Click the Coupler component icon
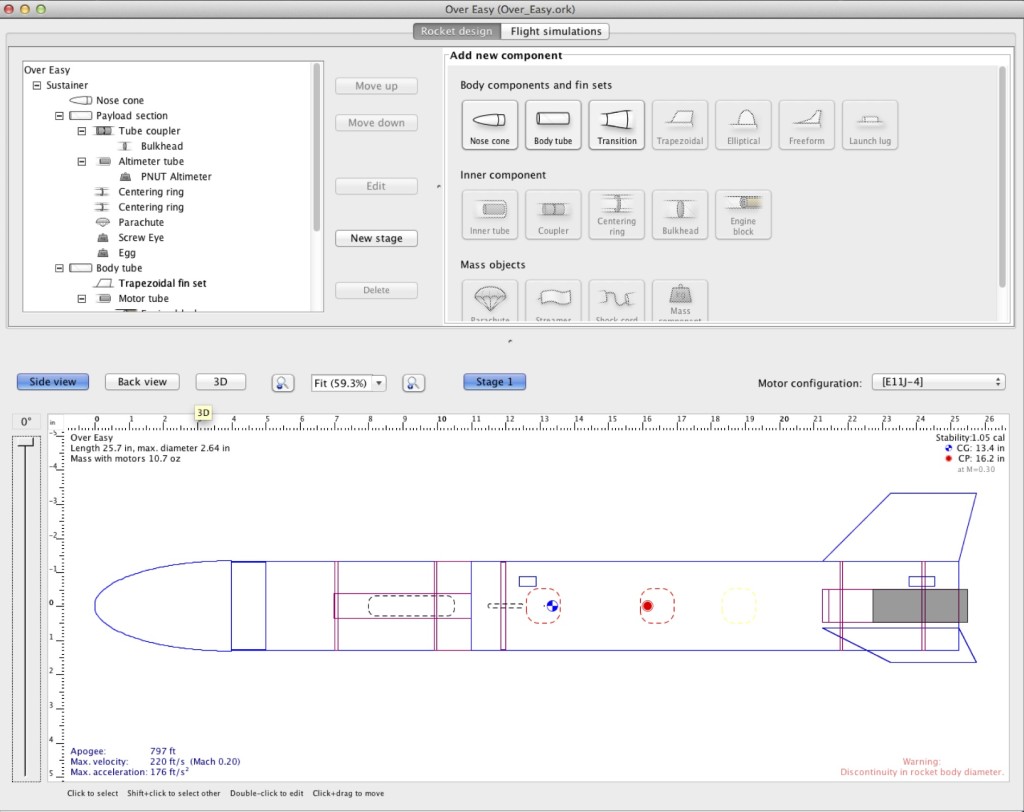Image resolution: width=1024 pixels, height=812 pixels. (x=553, y=215)
